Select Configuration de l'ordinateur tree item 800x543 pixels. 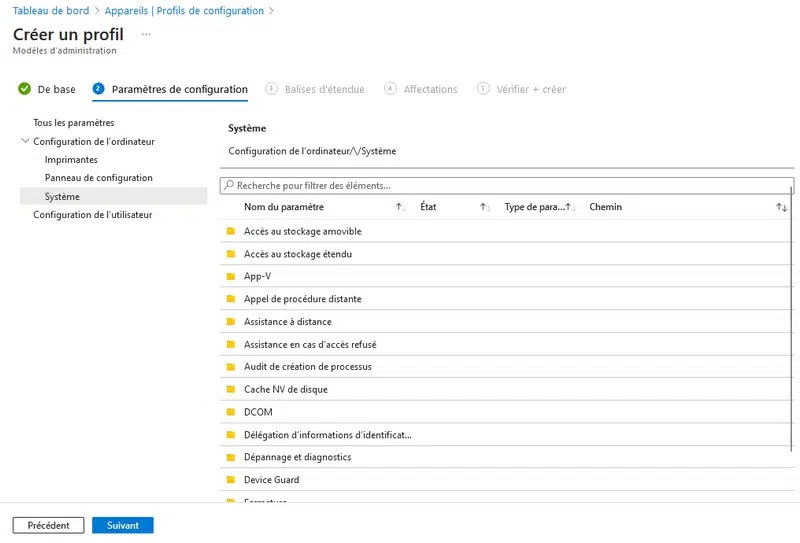(94, 141)
